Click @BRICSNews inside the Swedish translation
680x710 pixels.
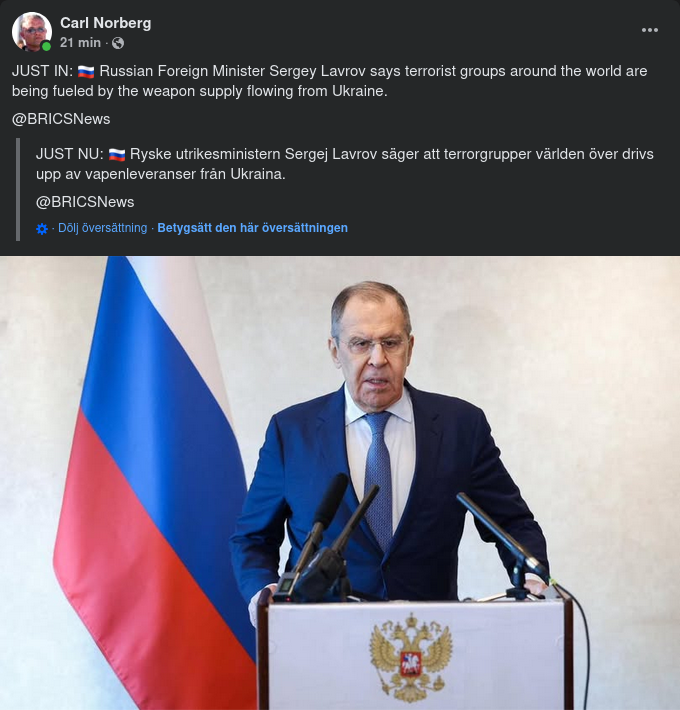coord(85,202)
